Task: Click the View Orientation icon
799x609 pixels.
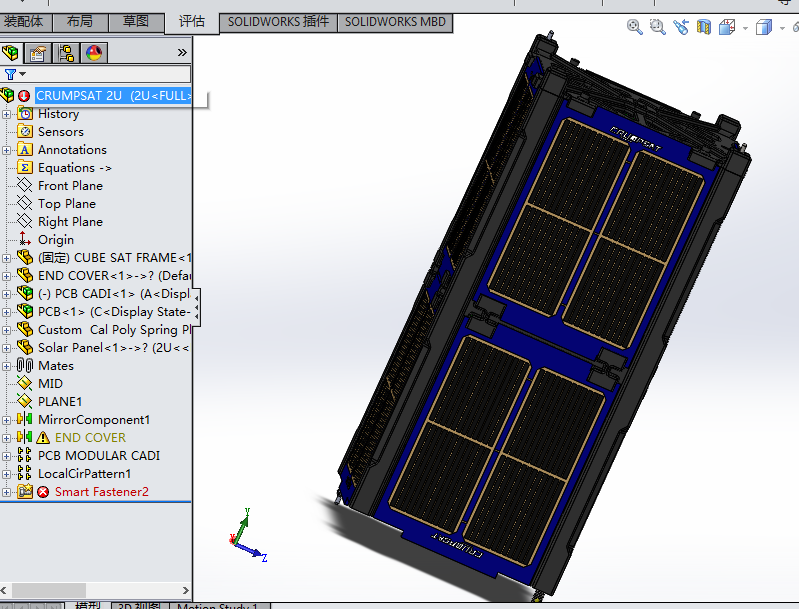Action: [x=727, y=27]
